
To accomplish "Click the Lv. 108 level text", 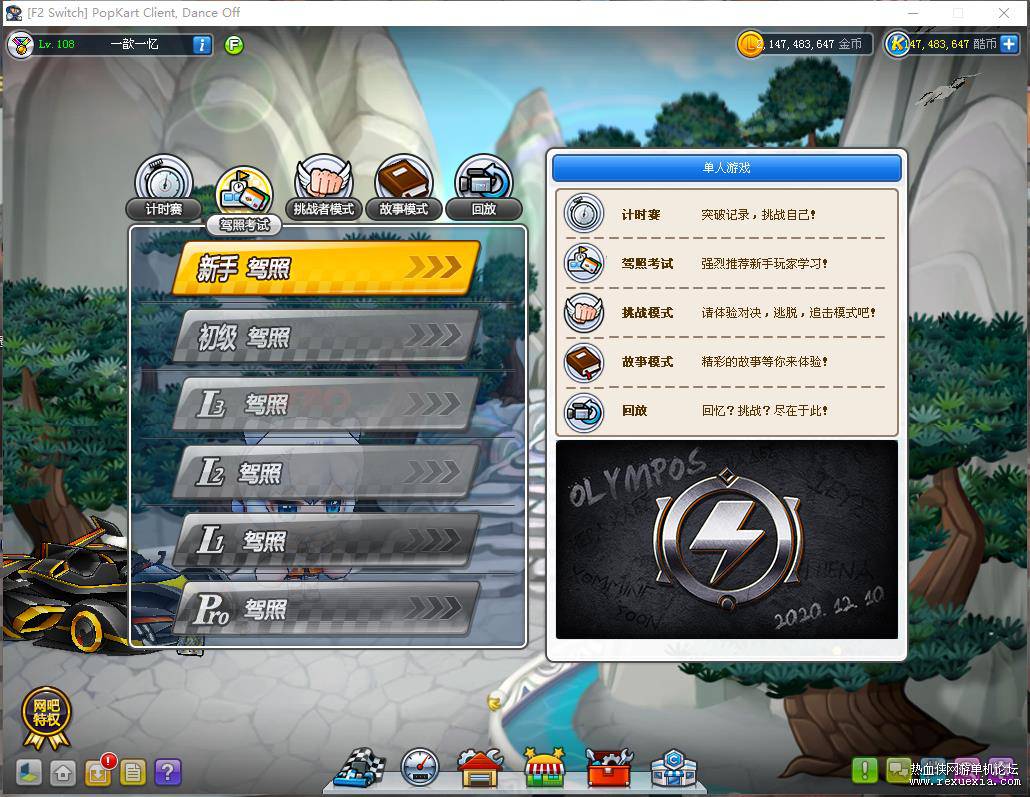I will coord(56,45).
